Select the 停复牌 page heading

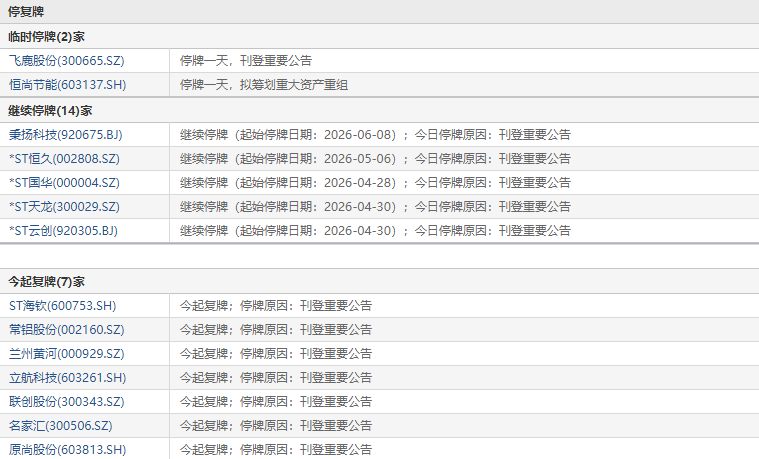pos(26,12)
